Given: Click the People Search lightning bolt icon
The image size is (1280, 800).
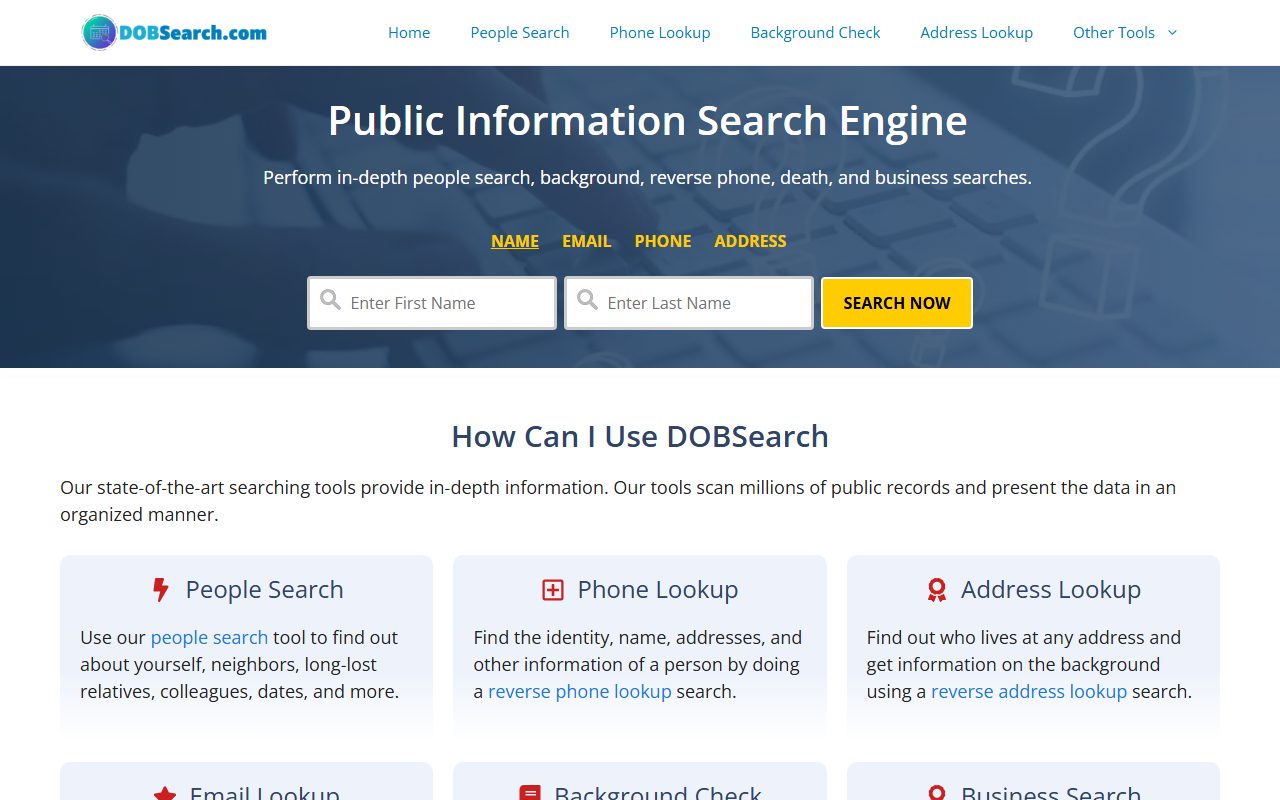Looking at the screenshot, I should coord(160,590).
